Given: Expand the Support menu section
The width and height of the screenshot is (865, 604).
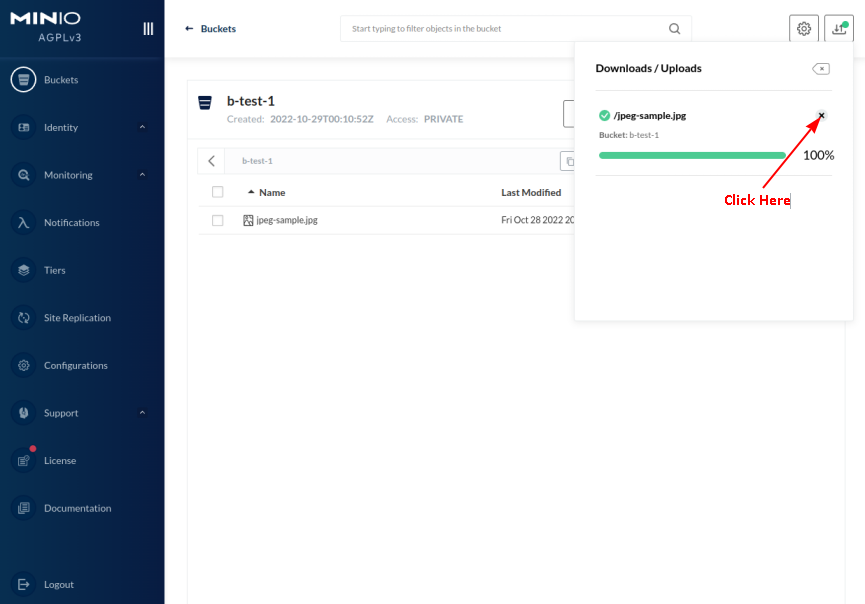Looking at the screenshot, I should tap(142, 413).
